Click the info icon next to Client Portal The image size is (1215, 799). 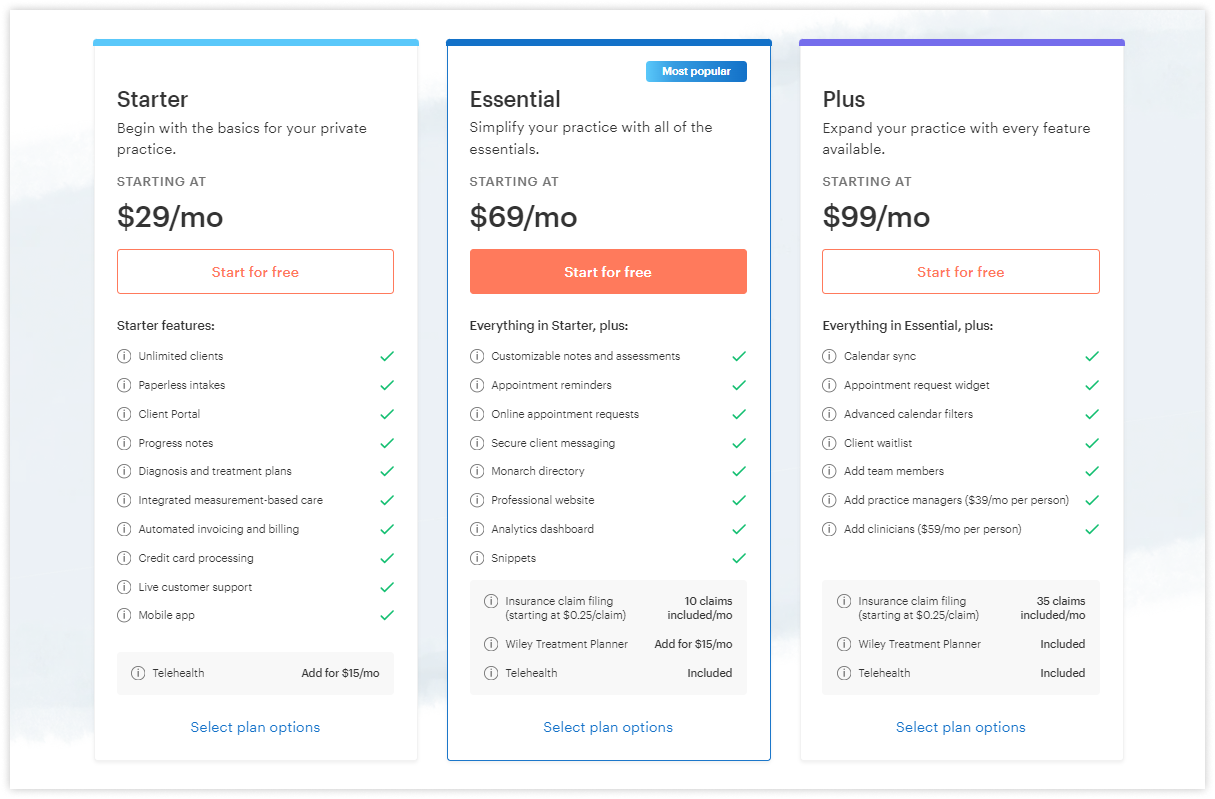[x=124, y=414]
